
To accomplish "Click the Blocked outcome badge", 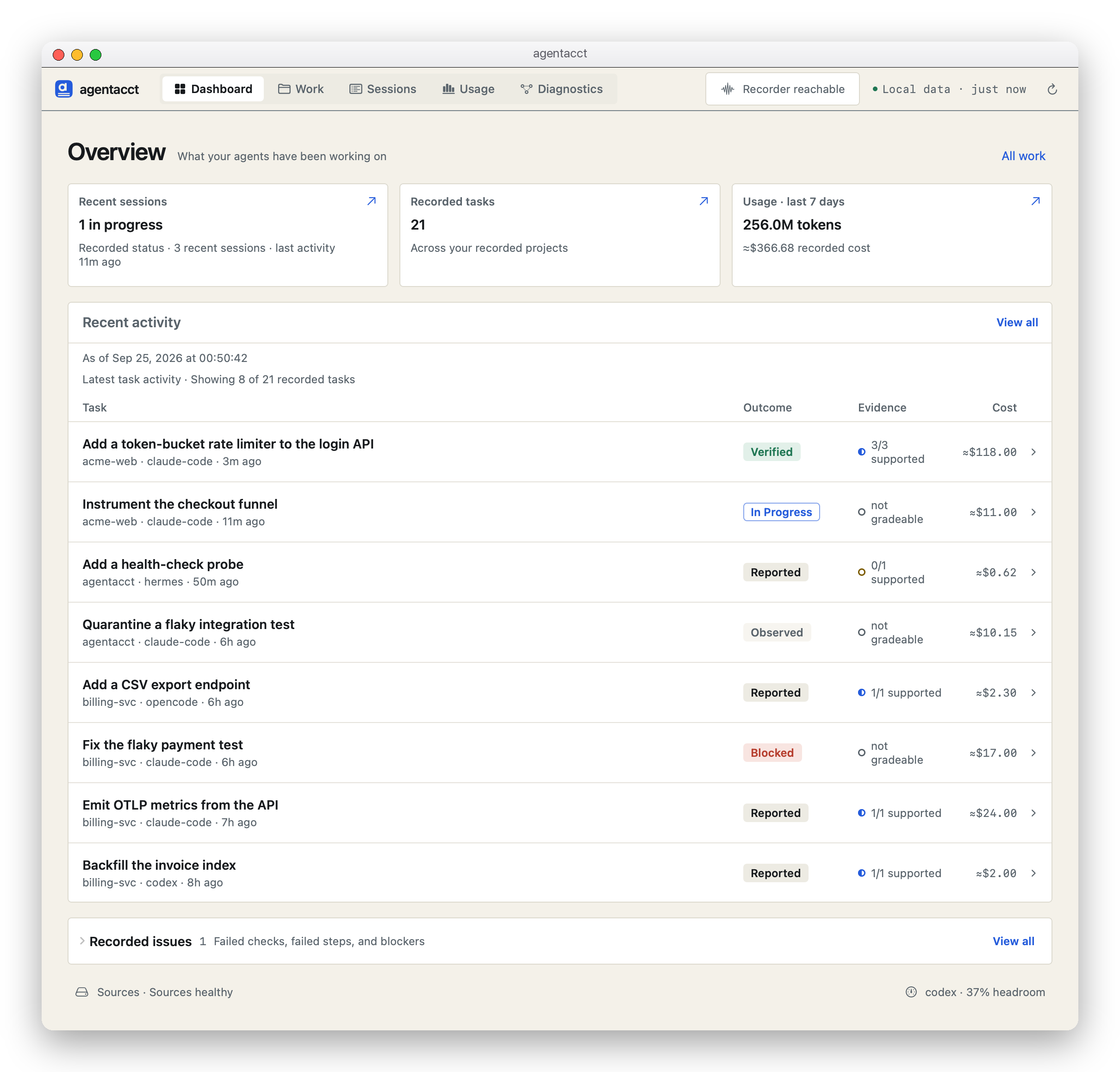I will click(772, 753).
